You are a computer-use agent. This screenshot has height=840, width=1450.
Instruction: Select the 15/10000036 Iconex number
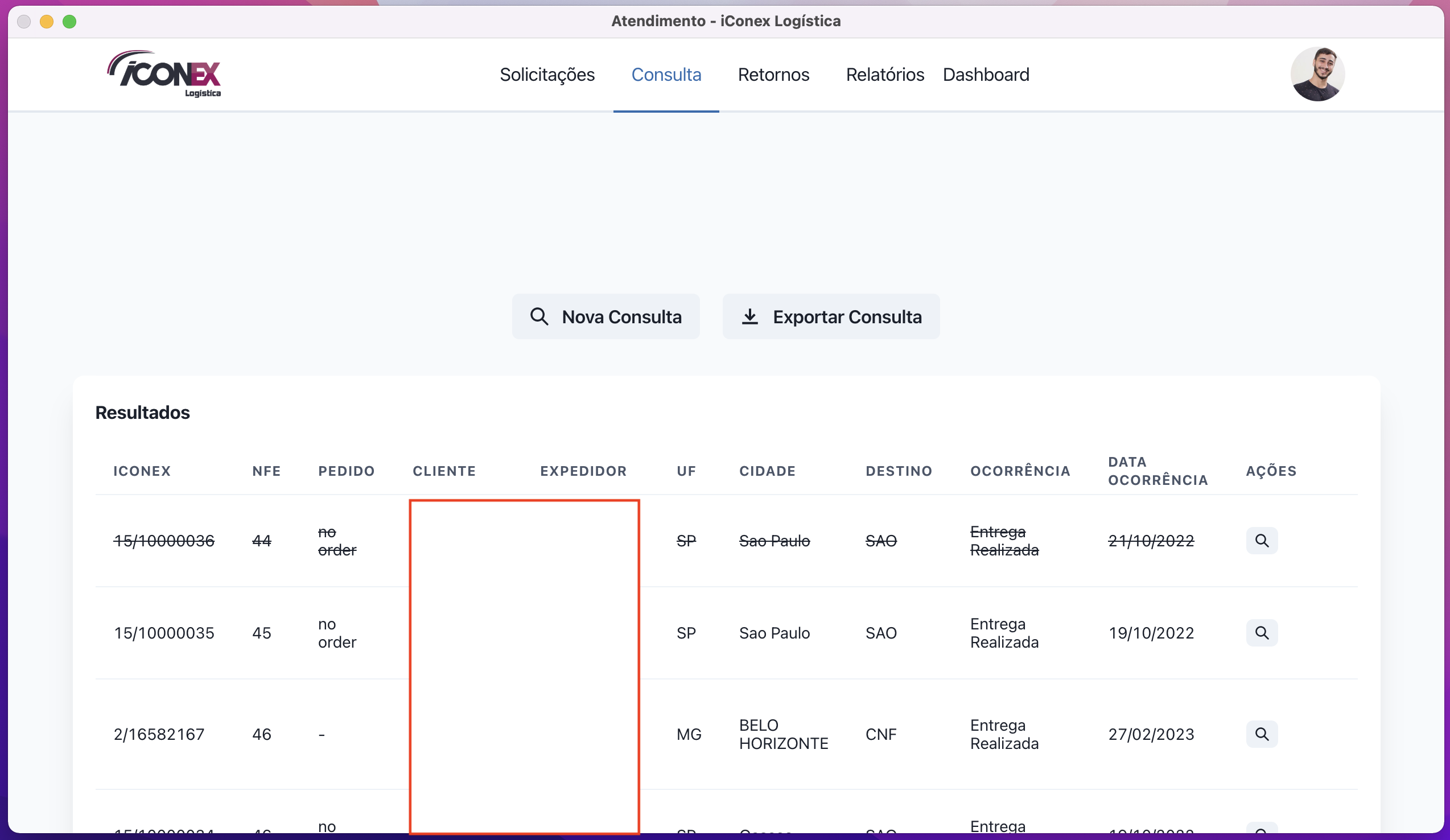[x=164, y=541]
